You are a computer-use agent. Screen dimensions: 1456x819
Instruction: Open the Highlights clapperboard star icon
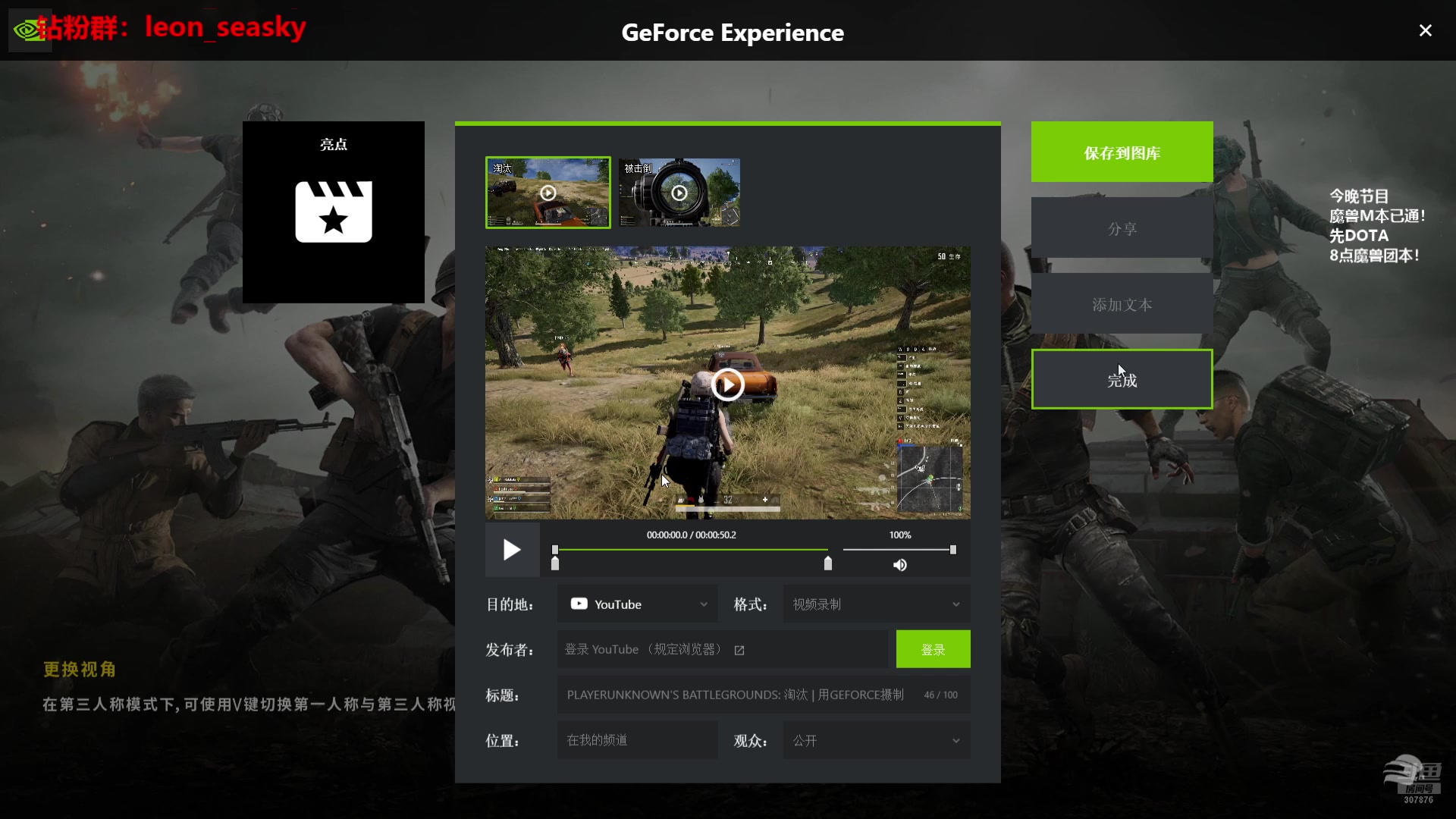[334, 212]
